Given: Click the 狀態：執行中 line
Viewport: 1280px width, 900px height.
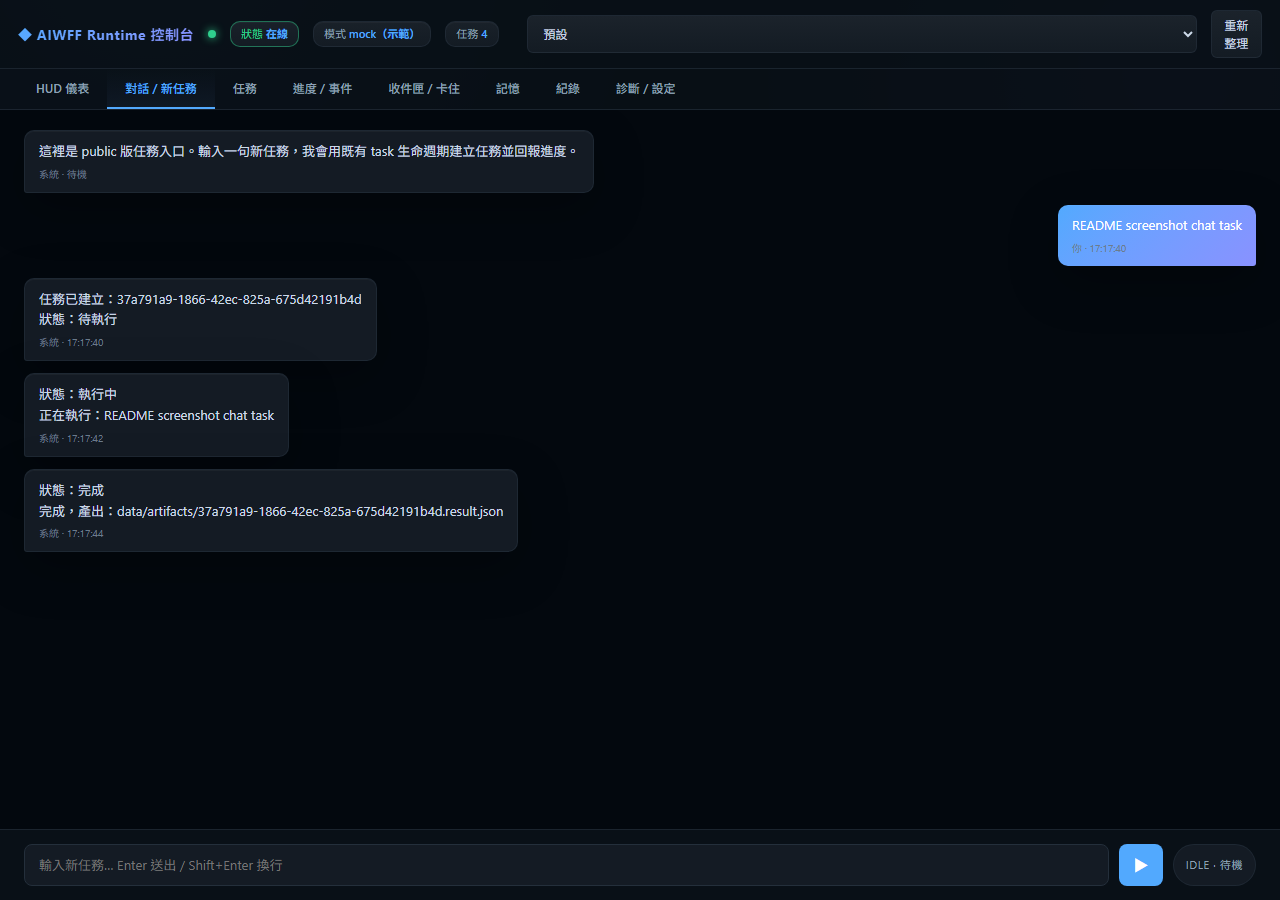Looking at the screenshot, I should point(78,395).
